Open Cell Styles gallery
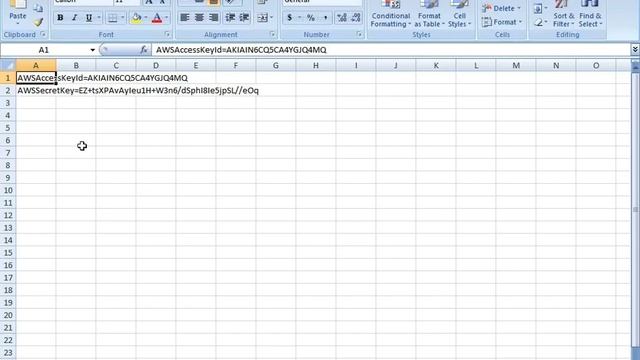640x360 pixels. tap(460, 15)
